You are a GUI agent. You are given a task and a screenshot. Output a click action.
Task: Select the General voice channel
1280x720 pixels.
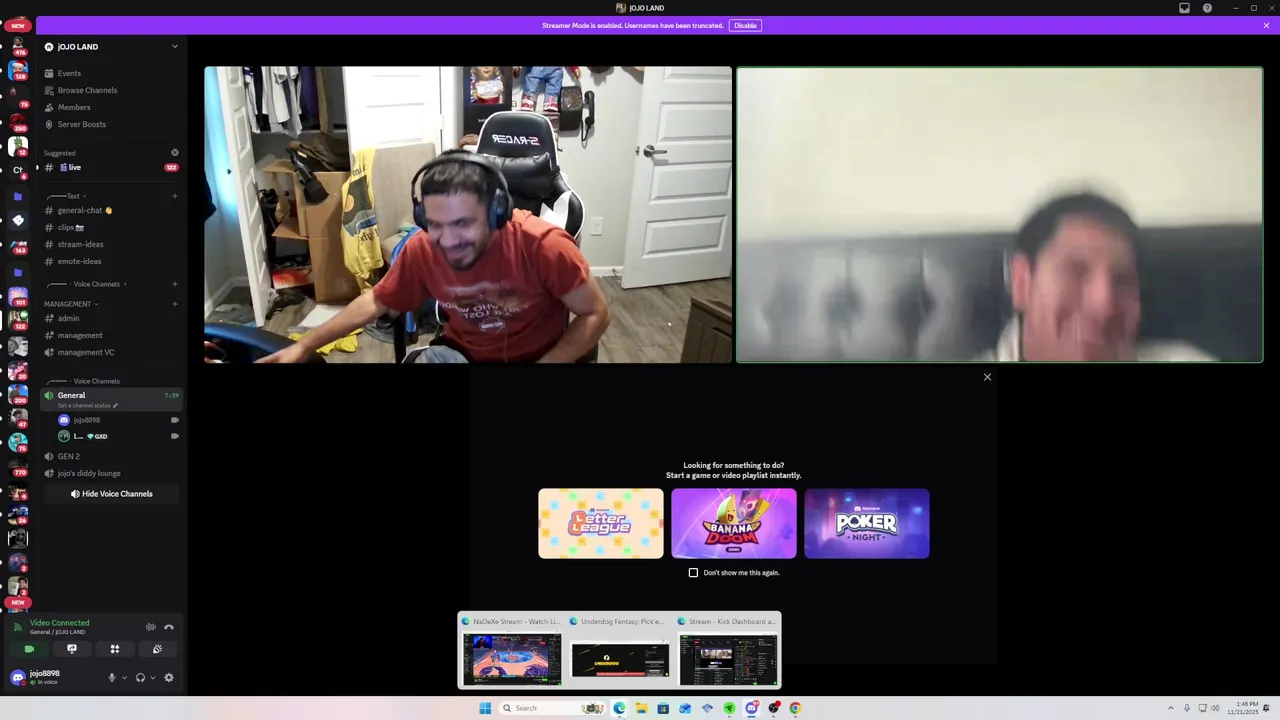pyautogui.click(x=110, y=399)
